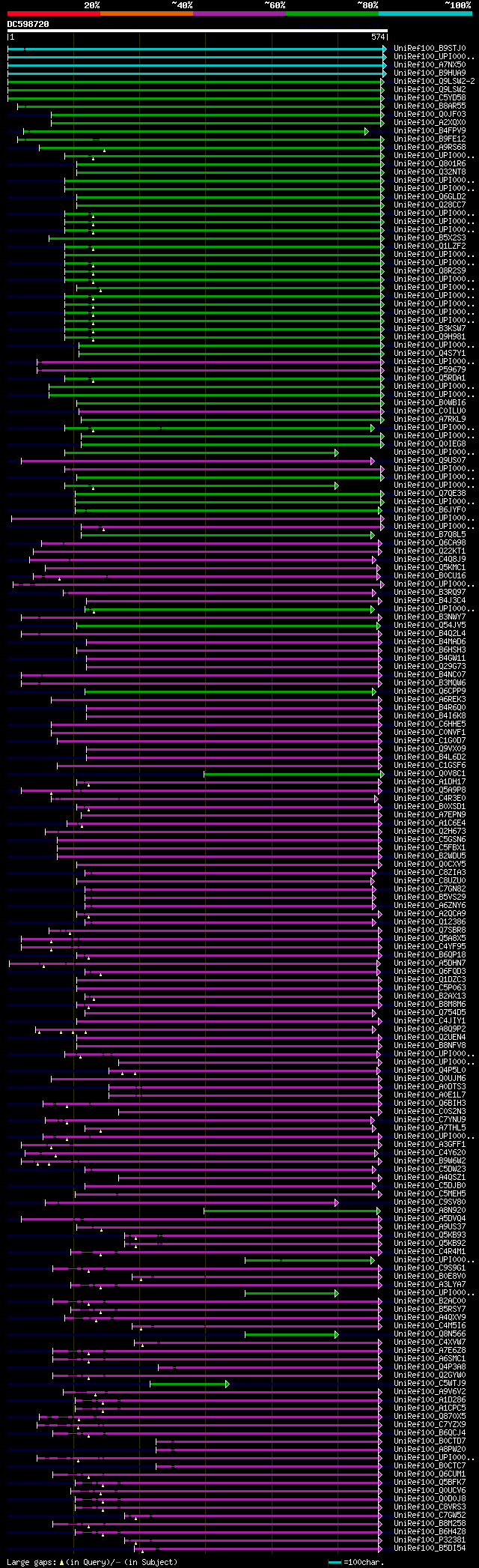Pick the UniRef100_B0WBI6 entry
The image size is (479, 1568).
pos(430,403)
